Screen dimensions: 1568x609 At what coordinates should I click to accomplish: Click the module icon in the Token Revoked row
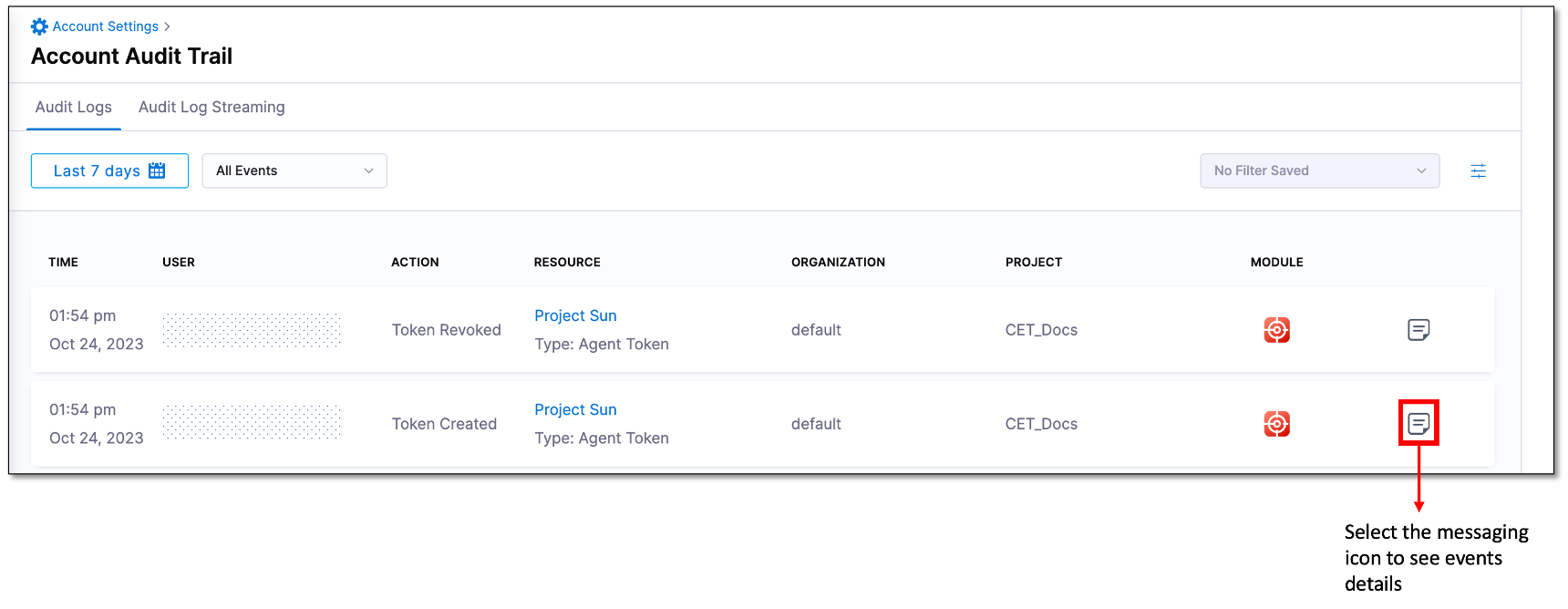point(1276,329)
